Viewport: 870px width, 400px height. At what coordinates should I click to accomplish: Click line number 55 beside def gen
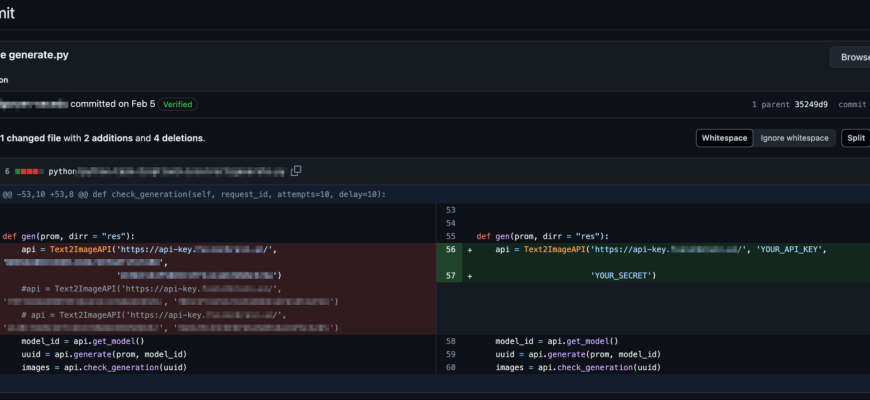450,236
